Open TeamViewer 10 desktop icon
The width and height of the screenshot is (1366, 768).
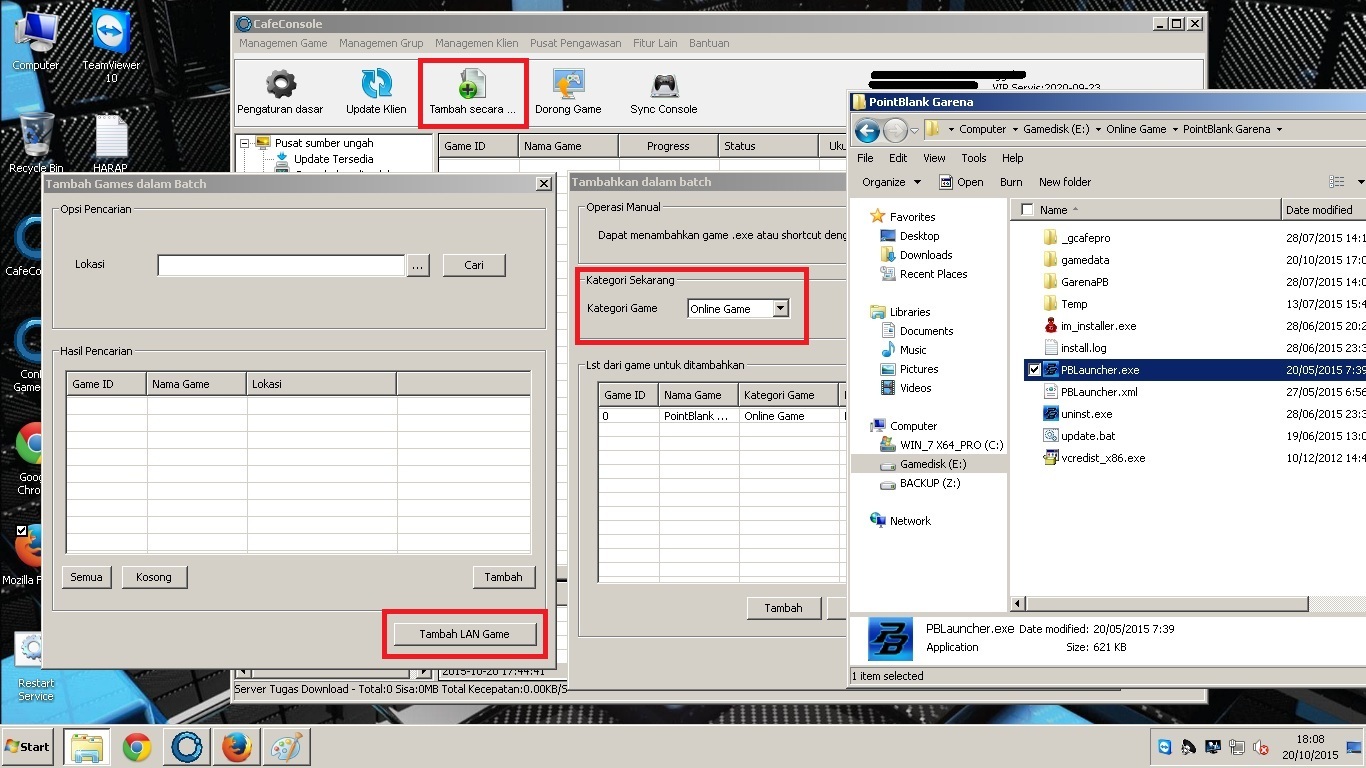pos(111,45)
